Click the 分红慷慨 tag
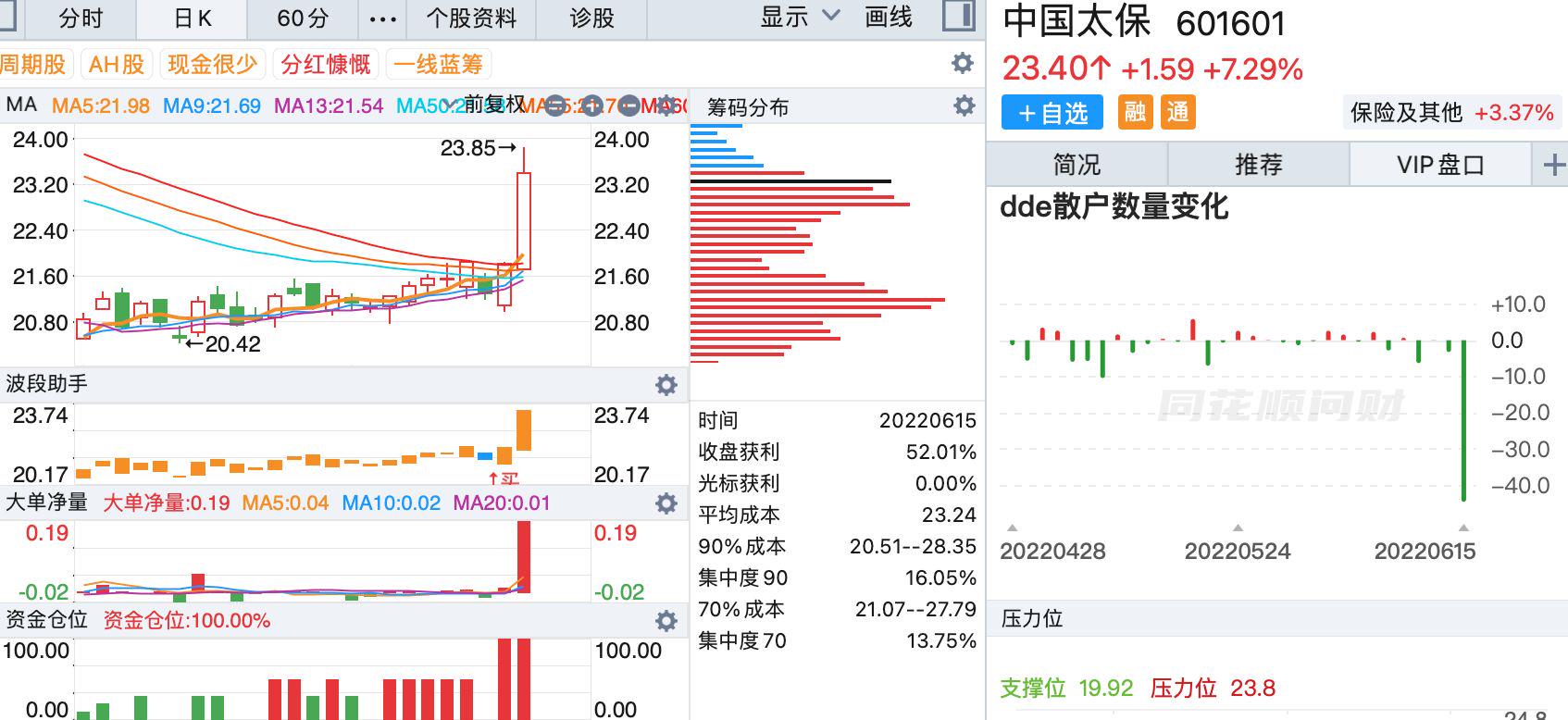 pyautogui.click(x=325, y=64)
